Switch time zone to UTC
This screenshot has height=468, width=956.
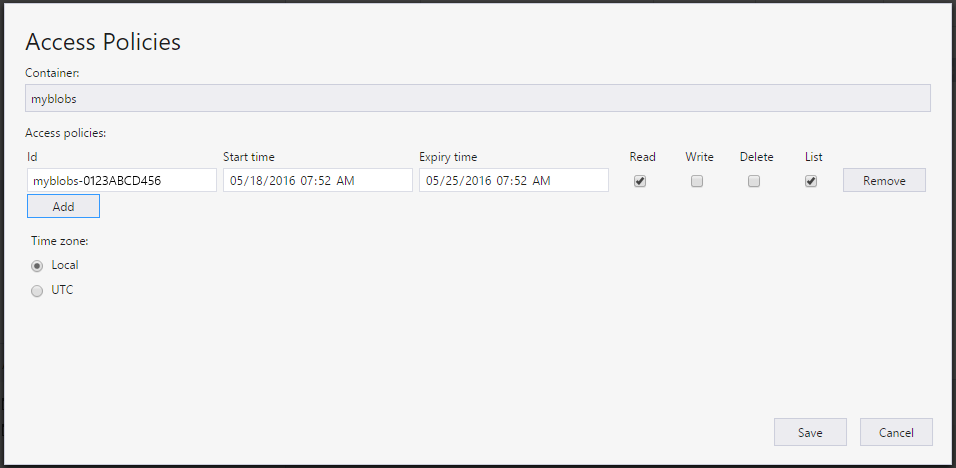[x=38, y=291]
